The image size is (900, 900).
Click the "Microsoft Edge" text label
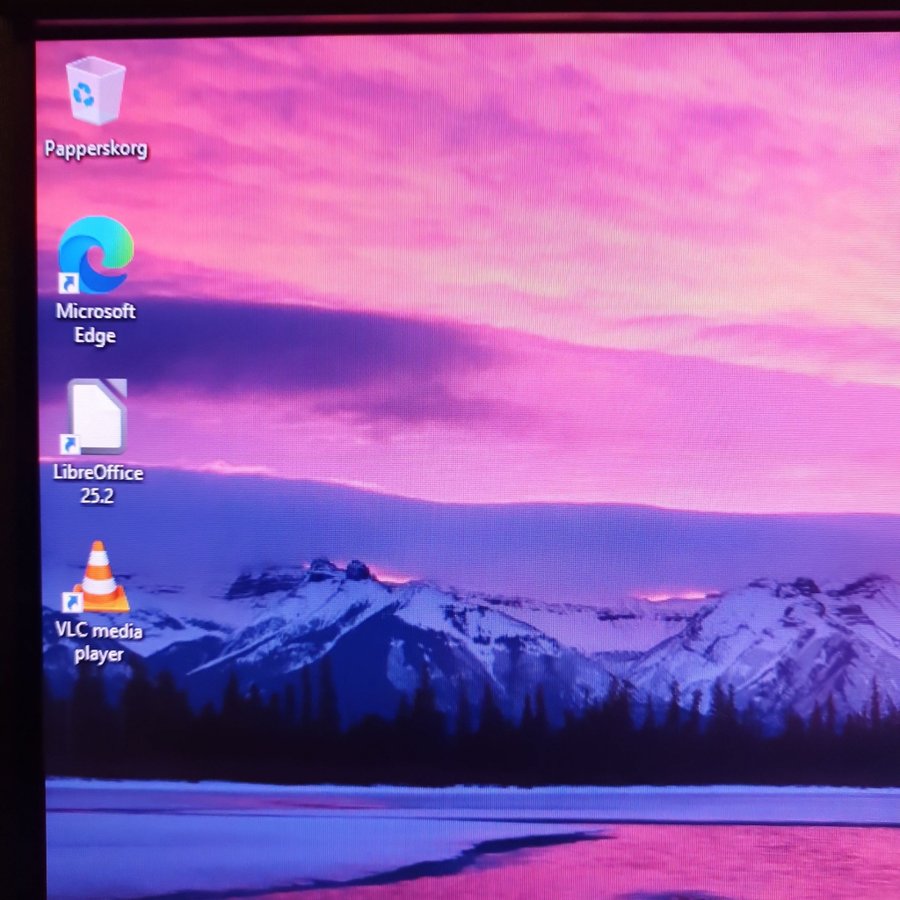coord(96,323)
